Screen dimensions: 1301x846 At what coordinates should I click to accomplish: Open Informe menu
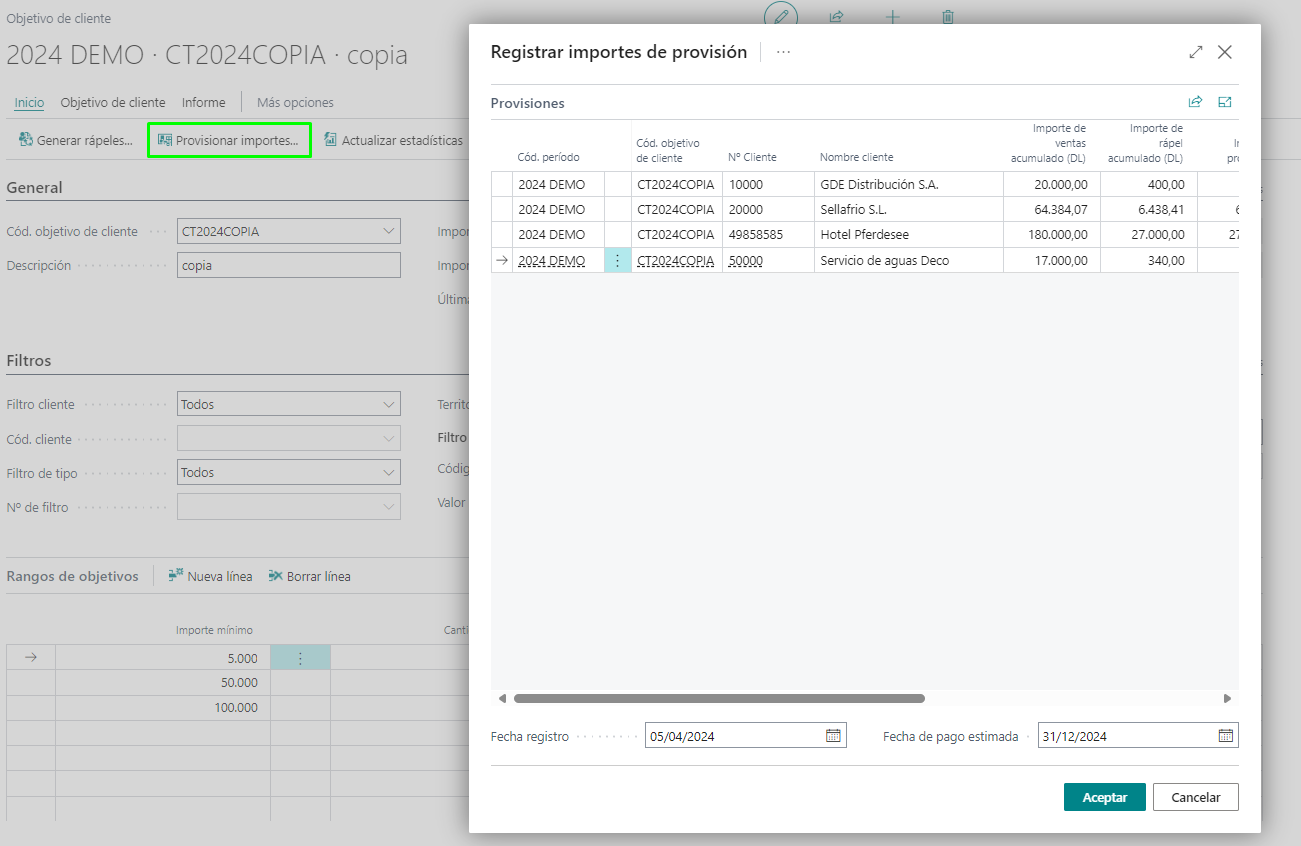pyautogui.click(x=203, y=102)
